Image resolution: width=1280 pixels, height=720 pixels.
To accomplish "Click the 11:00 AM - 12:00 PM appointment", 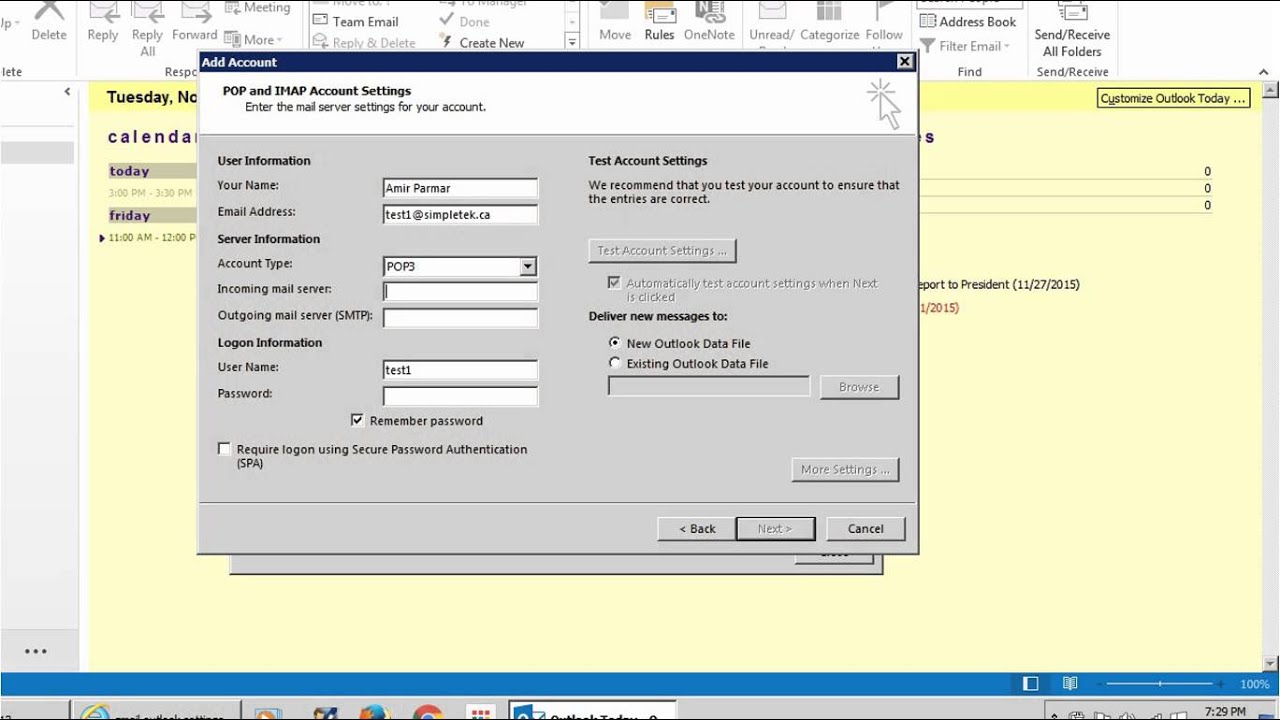I will (x=153, y=238).
